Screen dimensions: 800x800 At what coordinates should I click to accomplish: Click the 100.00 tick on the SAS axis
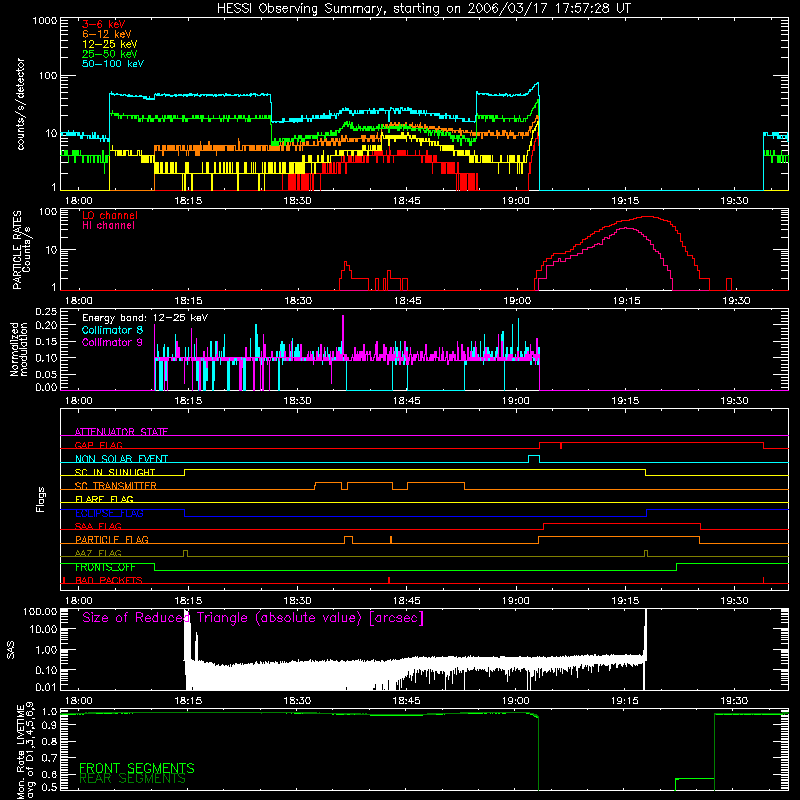(40, 611)
